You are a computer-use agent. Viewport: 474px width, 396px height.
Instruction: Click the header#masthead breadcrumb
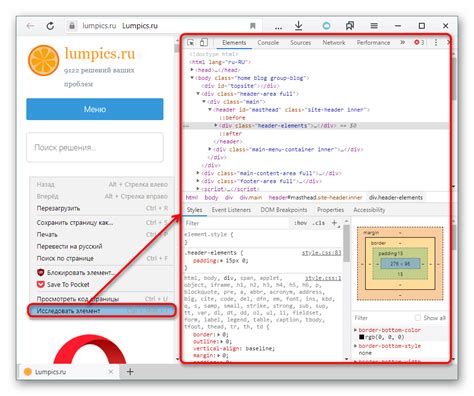click(315, 197)
